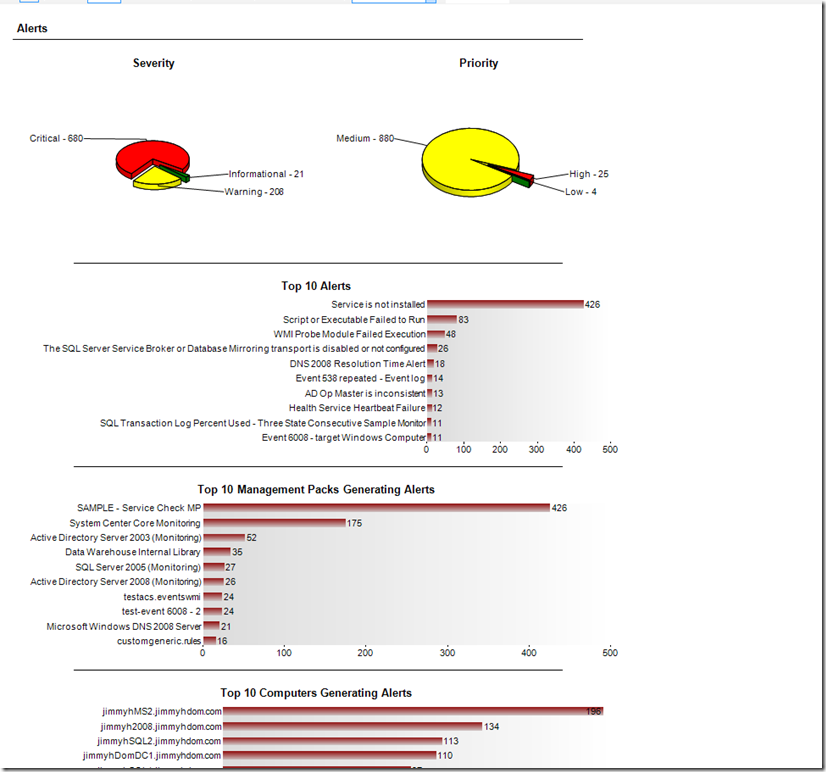Screen dimensions: 826x772
Task: Click 'DNS 2008 Resolution Time Alert'
Action: click(x=357, y=364)
